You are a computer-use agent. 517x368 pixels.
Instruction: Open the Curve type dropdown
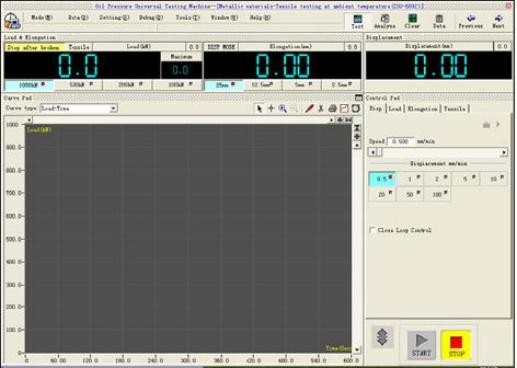pos(113,108)
